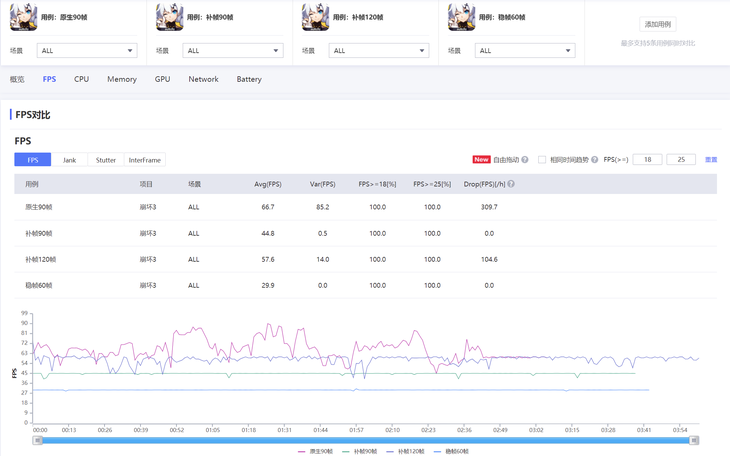Image resolution: width=730 pixels, height=456 pixels.
Task: Open scene dropdown for 原生90帧
Action: [87, 50]
